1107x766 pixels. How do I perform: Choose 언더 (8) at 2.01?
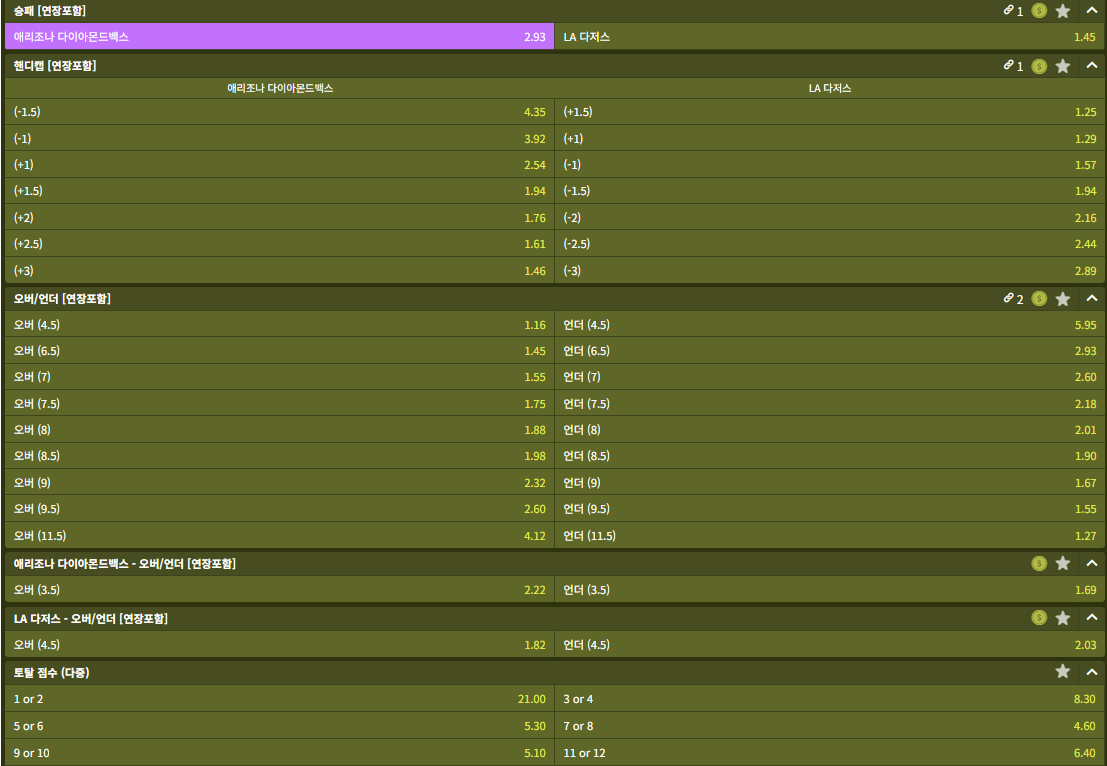tap(830, 430)
